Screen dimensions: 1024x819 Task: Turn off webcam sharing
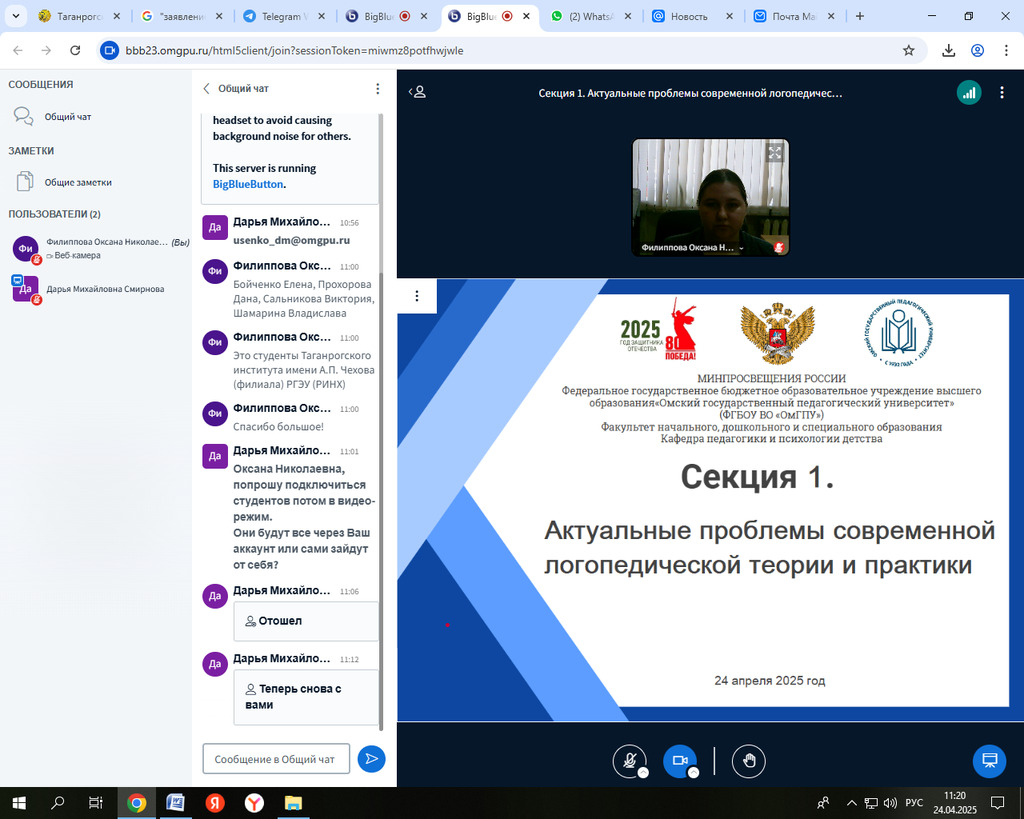(x=679, y=761)
